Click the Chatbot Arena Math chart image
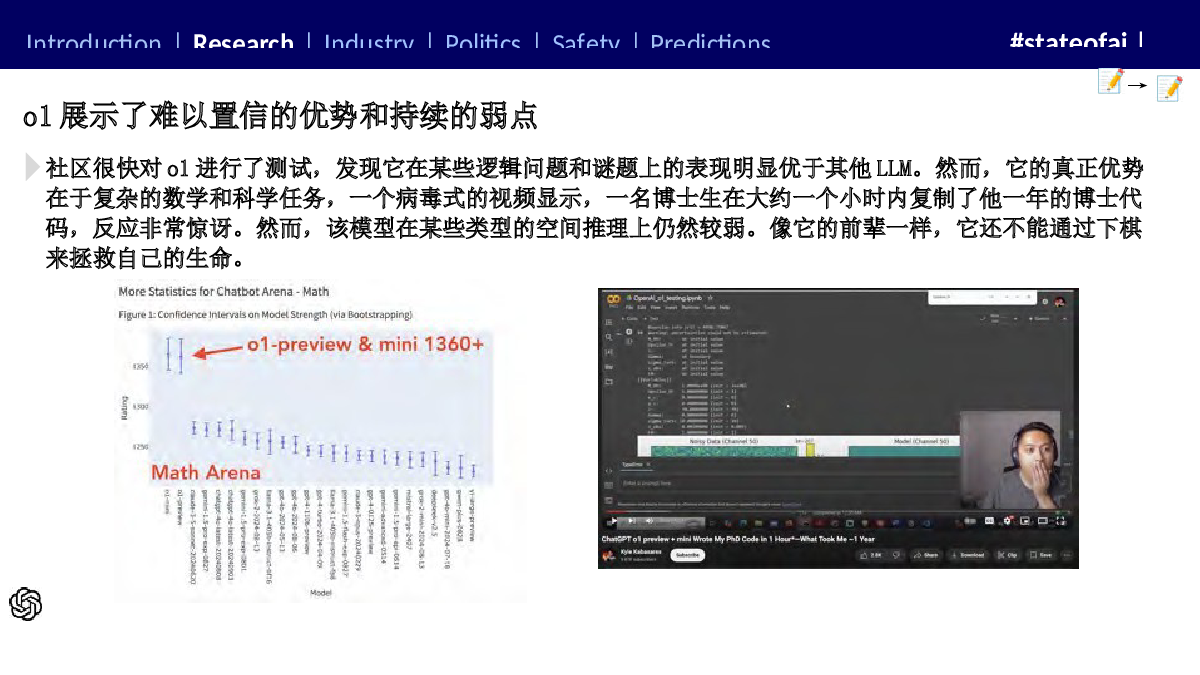Image resolution: width=1200 pixels, height=675 pixels. (321, 442)
